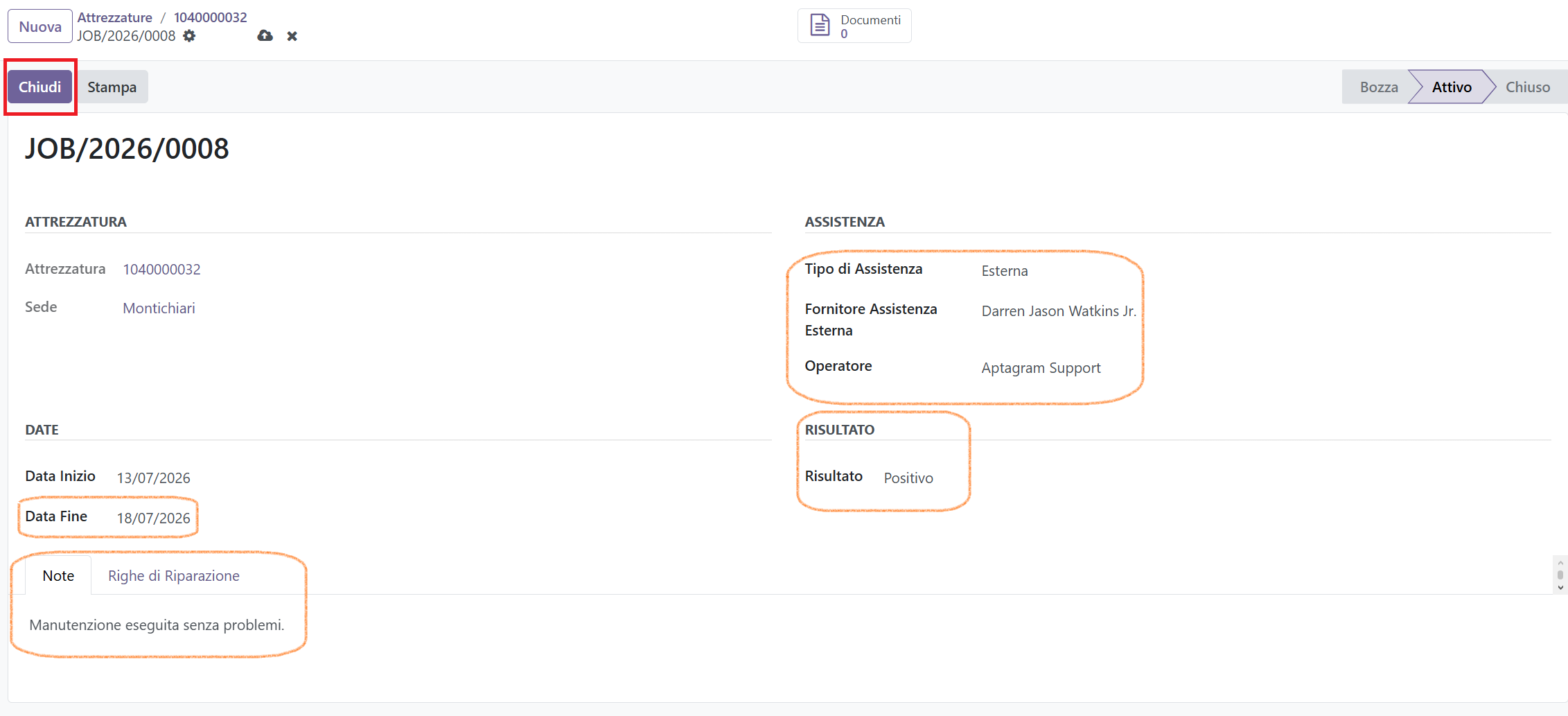Switch to the Note tab

pyautogui.click(x=58, y=575)
